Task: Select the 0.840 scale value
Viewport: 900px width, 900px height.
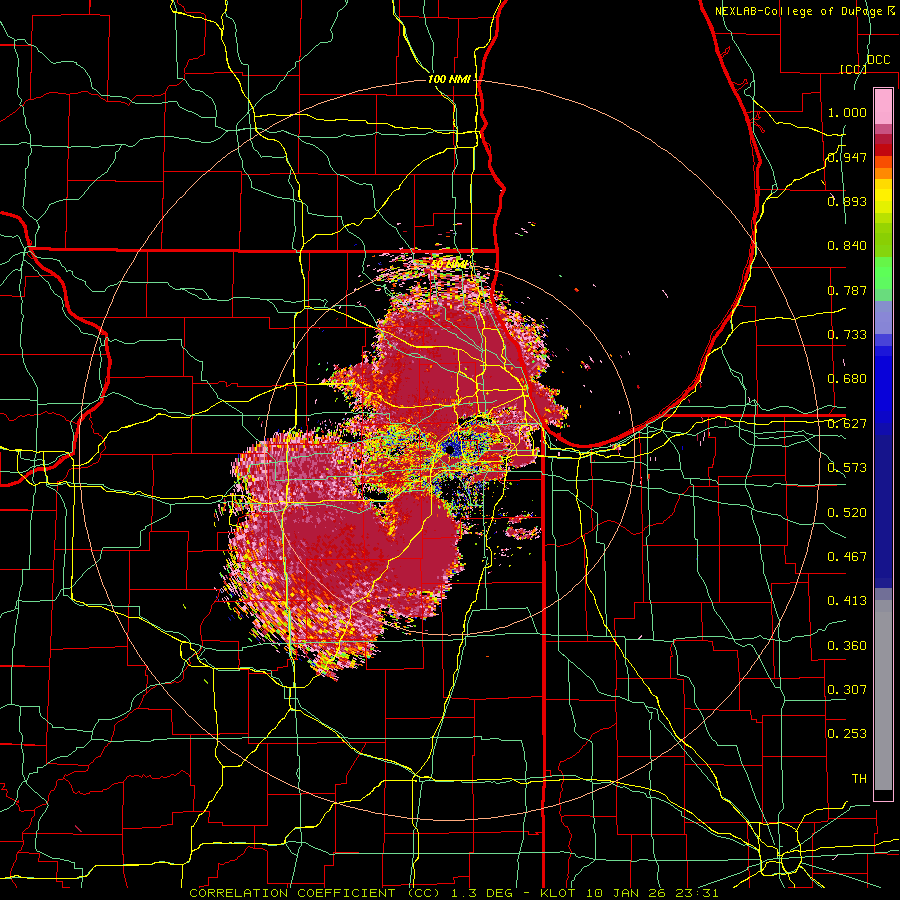Action: click(847, 246)
